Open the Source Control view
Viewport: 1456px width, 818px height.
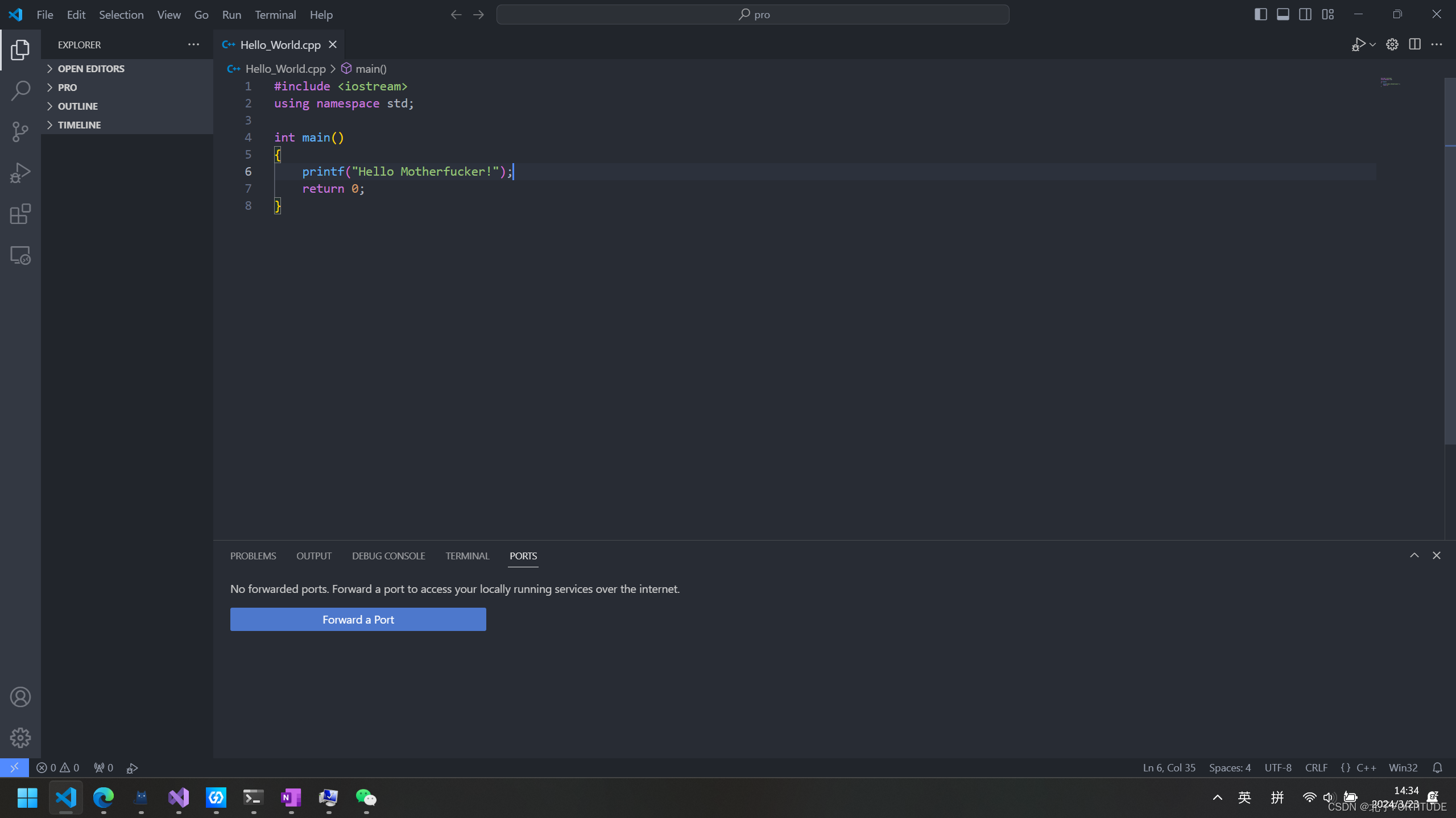click(x=20, y=131)
